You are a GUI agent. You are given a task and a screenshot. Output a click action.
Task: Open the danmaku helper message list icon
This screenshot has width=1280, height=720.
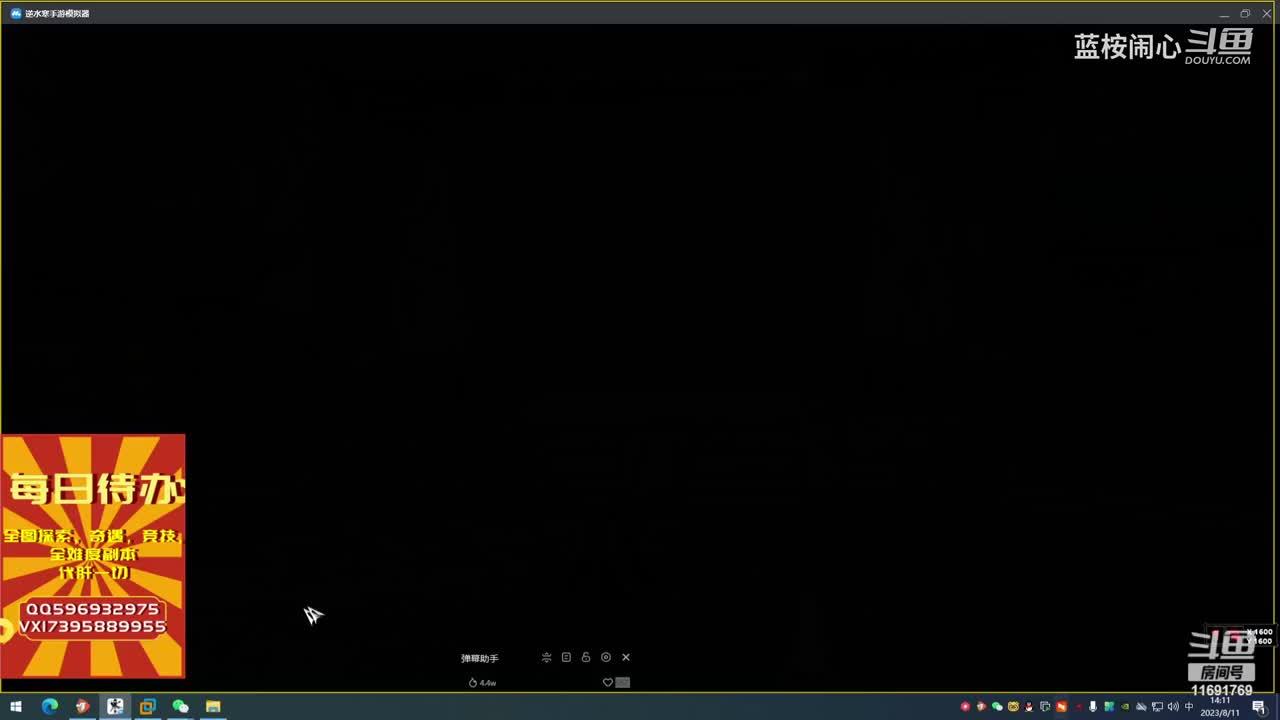pos(566,657)
